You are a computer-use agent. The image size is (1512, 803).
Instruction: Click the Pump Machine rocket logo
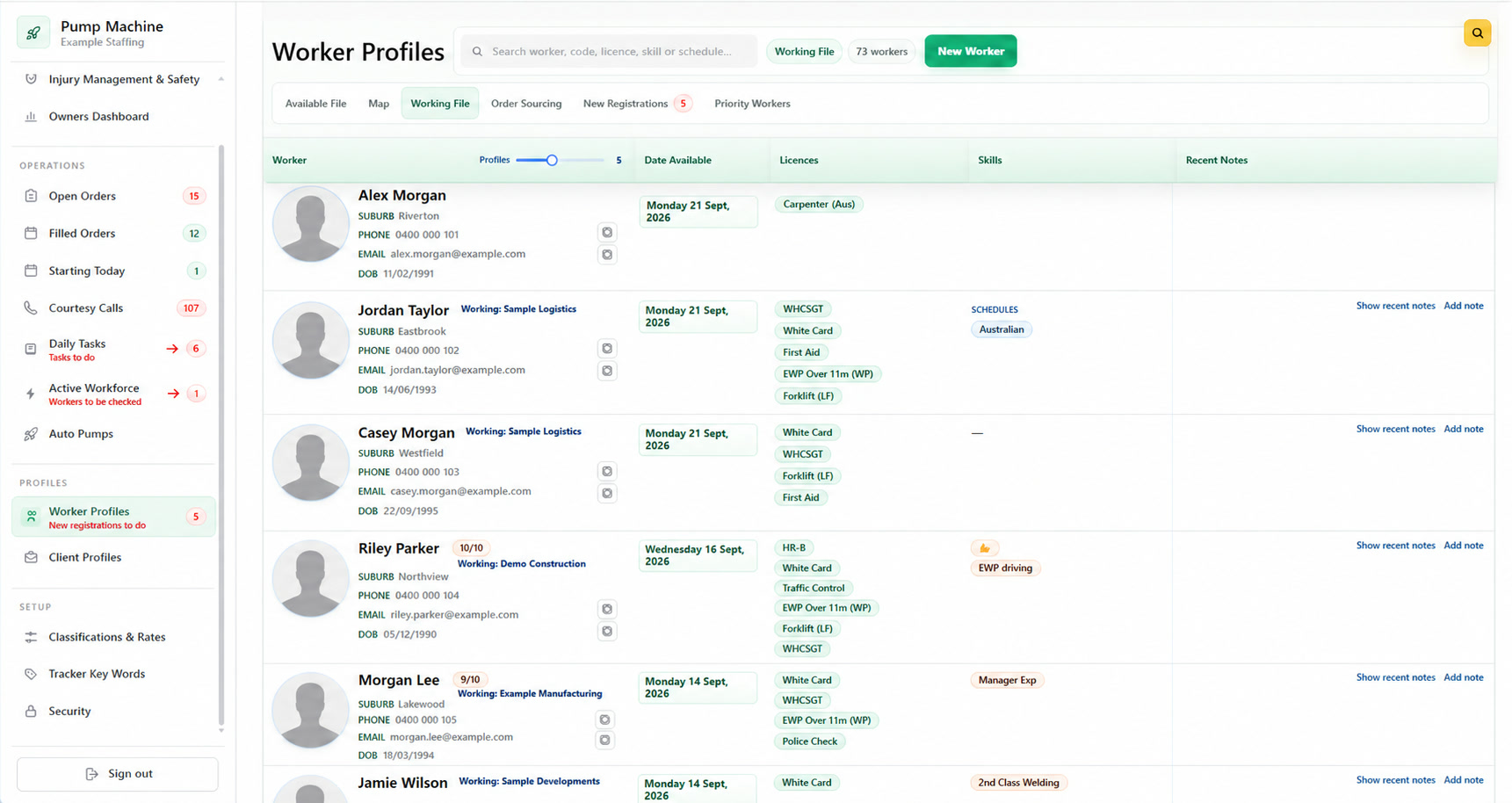pyautogui.click(x=33, y=33)
